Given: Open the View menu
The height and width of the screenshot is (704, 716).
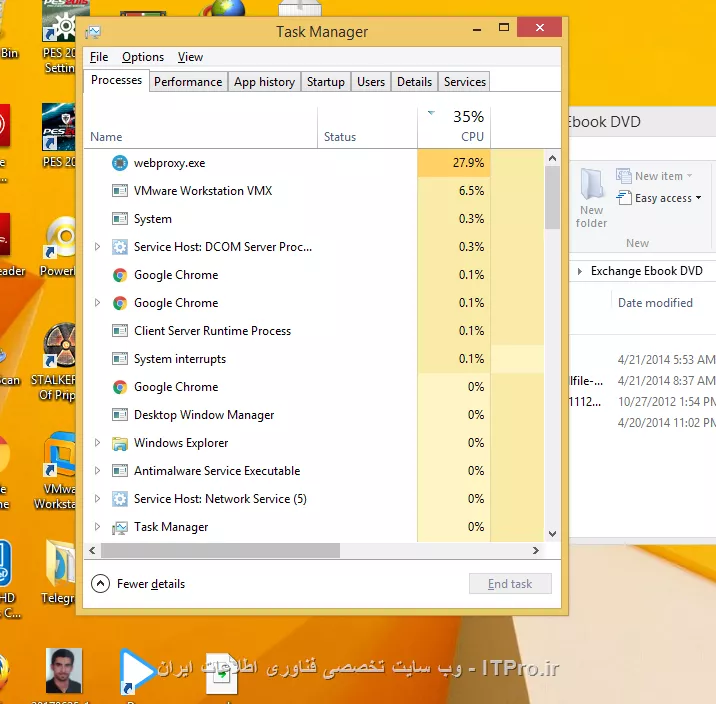Looking at the screenshot, I should [190, 57].
